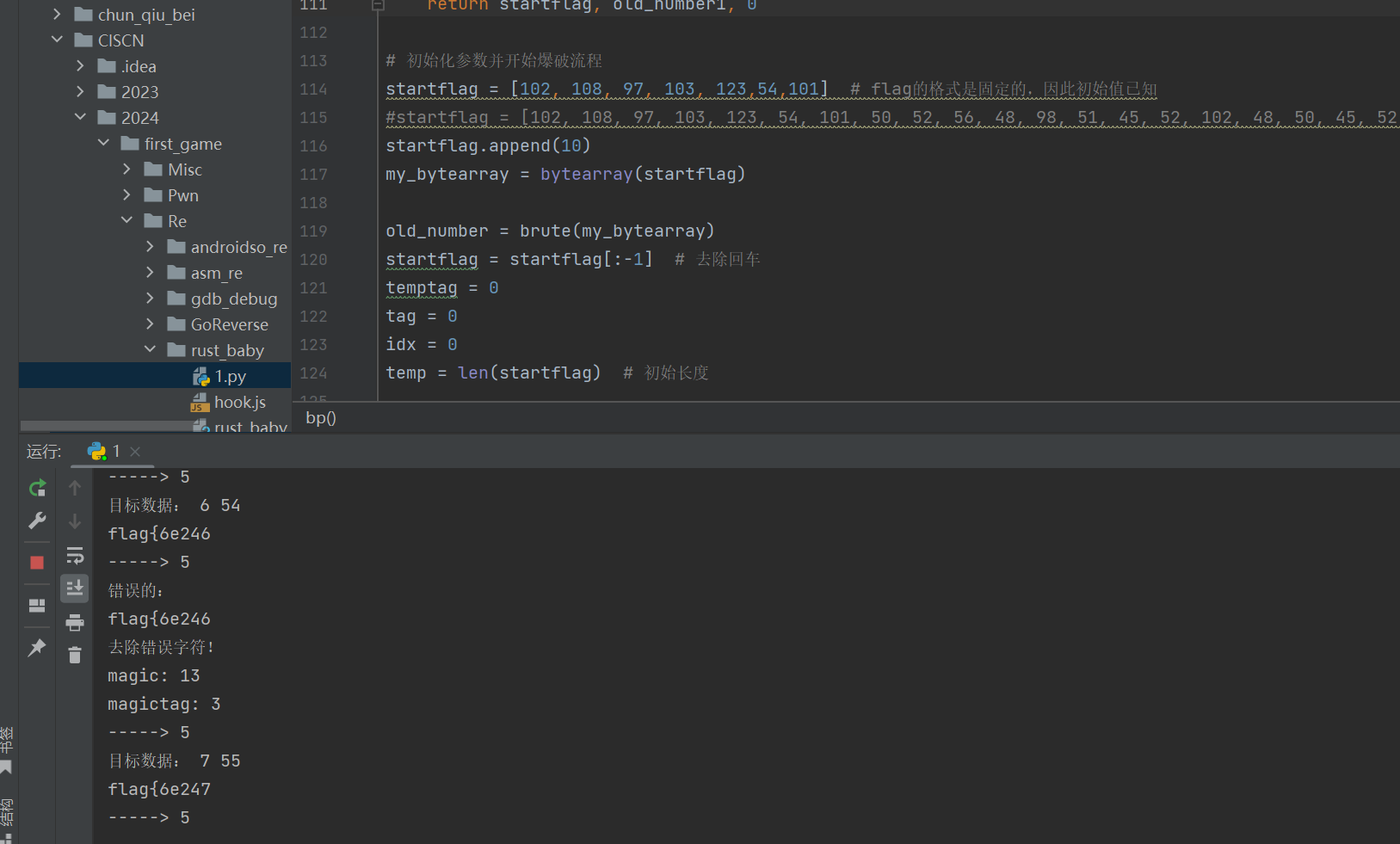Expand the gdb_debug folder
The height and width of the screenshot is (844, 1400).
(151, 299)
